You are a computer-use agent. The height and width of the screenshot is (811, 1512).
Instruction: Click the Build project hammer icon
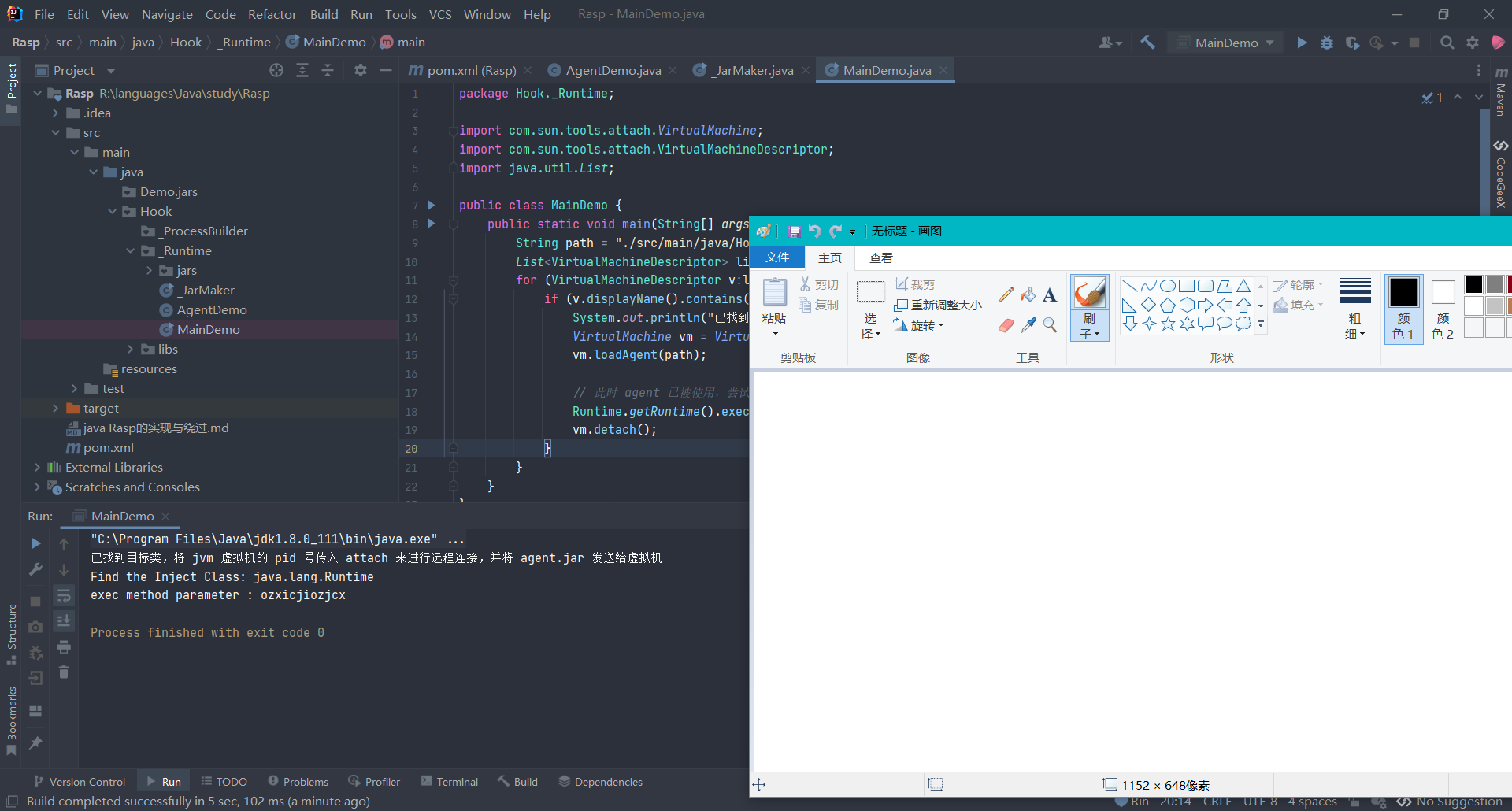(x=1147, y=43)
